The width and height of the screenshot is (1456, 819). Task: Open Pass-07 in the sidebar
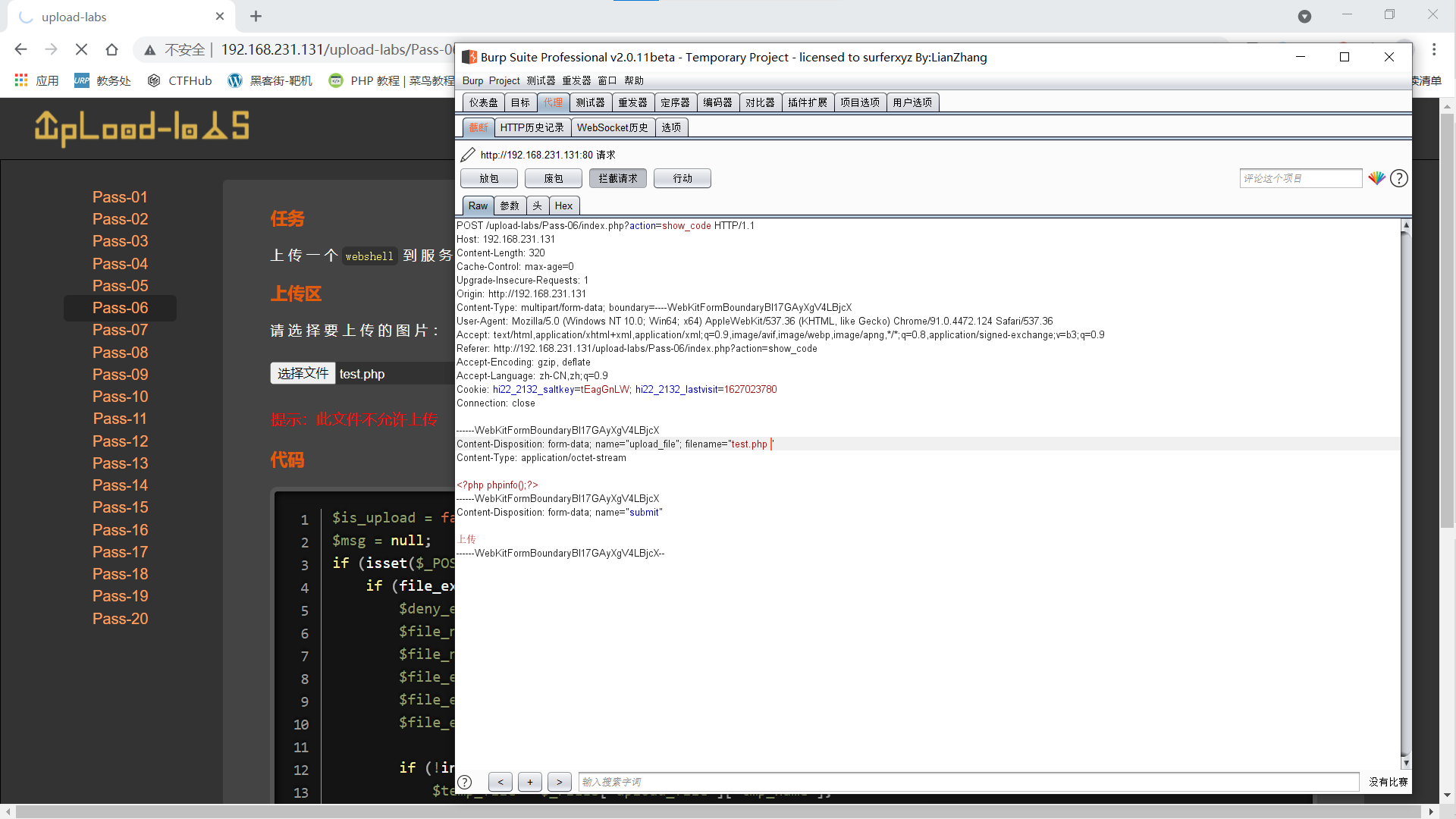120,330
